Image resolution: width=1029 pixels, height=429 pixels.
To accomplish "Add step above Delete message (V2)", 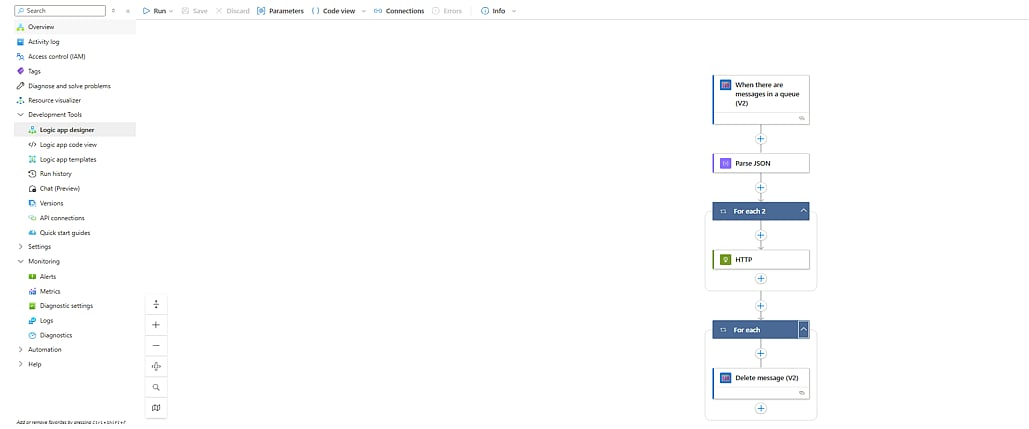I will pyautogui.click(x=761, y=354).
